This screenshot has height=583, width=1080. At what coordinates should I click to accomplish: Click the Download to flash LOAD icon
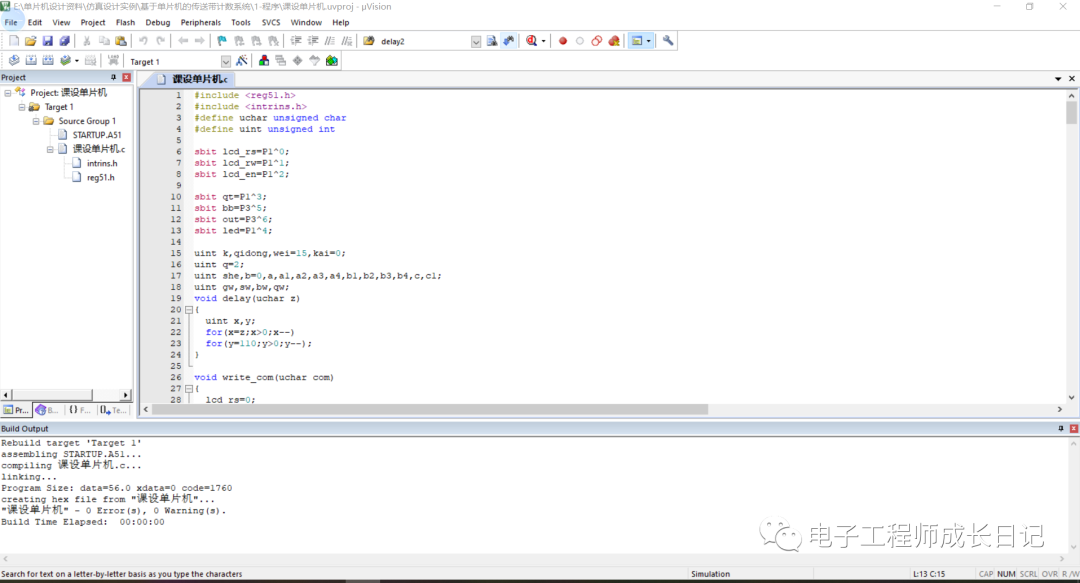tap(111, 61)
